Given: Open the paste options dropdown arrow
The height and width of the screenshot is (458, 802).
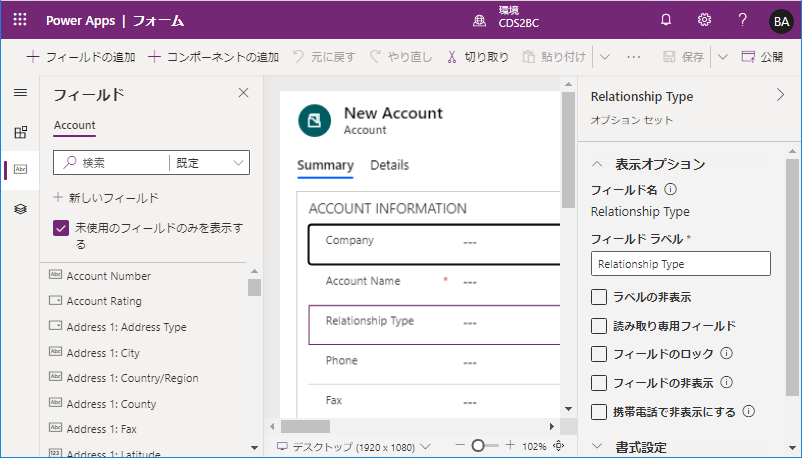Looking at the screenshot, I should click(605, 57).
